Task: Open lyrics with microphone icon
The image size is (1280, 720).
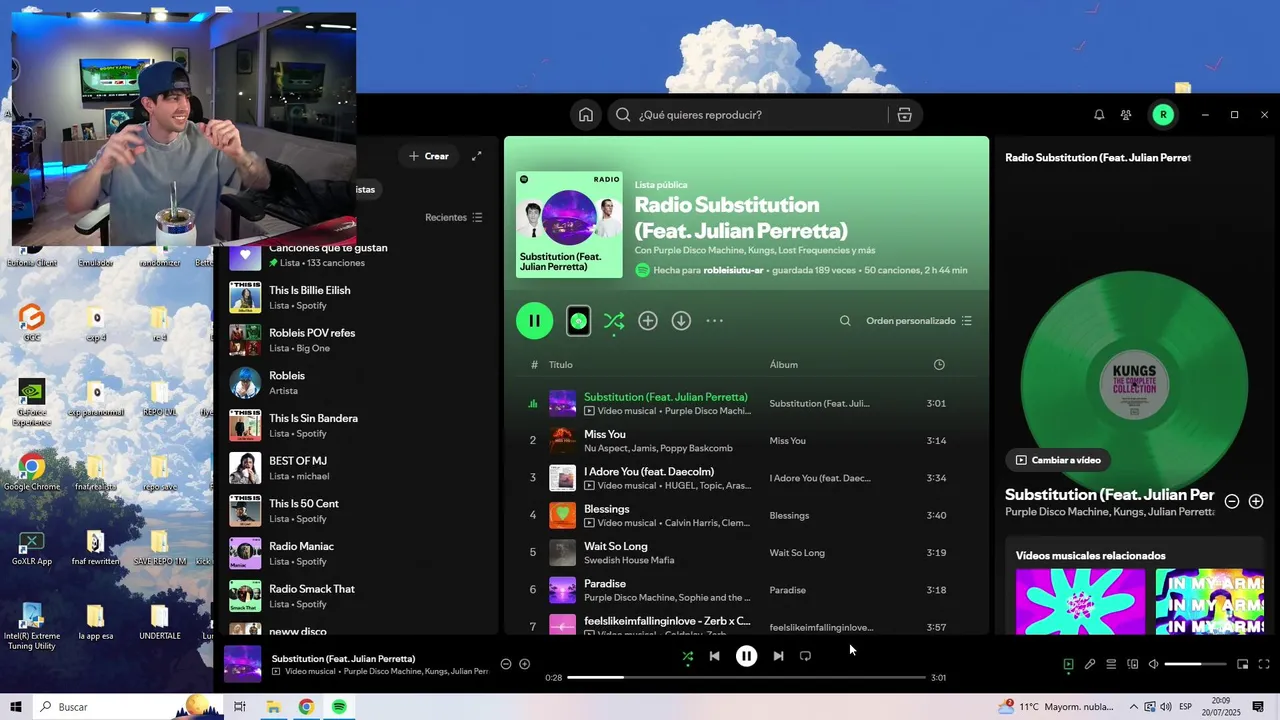Action: coord(1090,664)
